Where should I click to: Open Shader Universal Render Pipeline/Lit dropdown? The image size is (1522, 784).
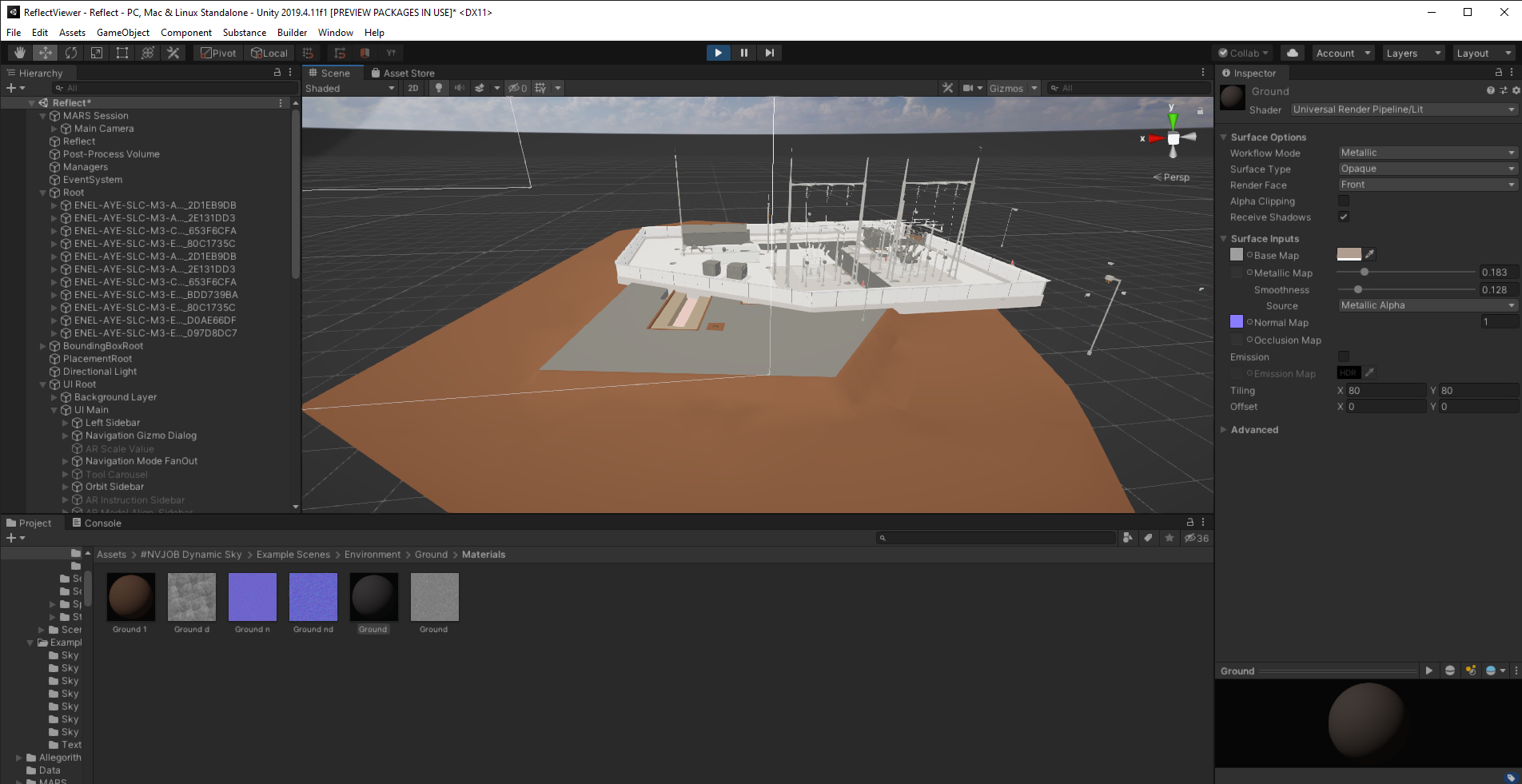[x=1404, y=109]
